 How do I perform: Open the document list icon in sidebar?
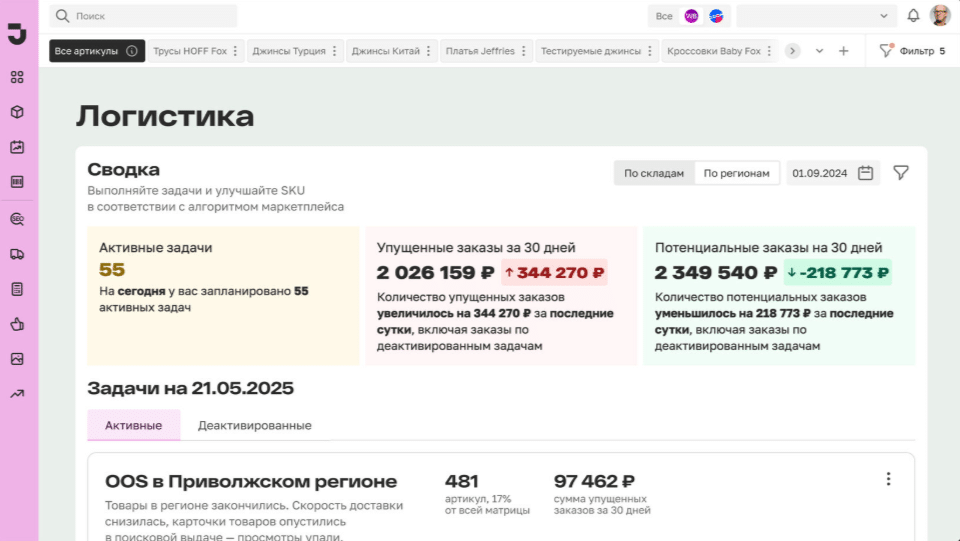[x=17, y=289]
